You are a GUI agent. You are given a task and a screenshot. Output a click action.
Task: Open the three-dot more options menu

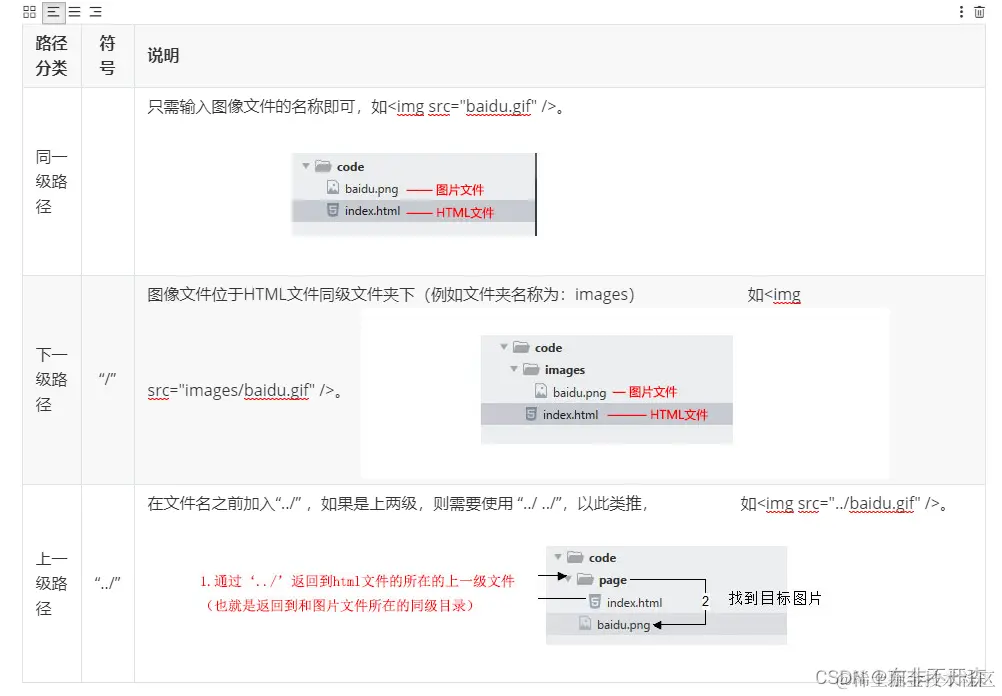point(961,12)
